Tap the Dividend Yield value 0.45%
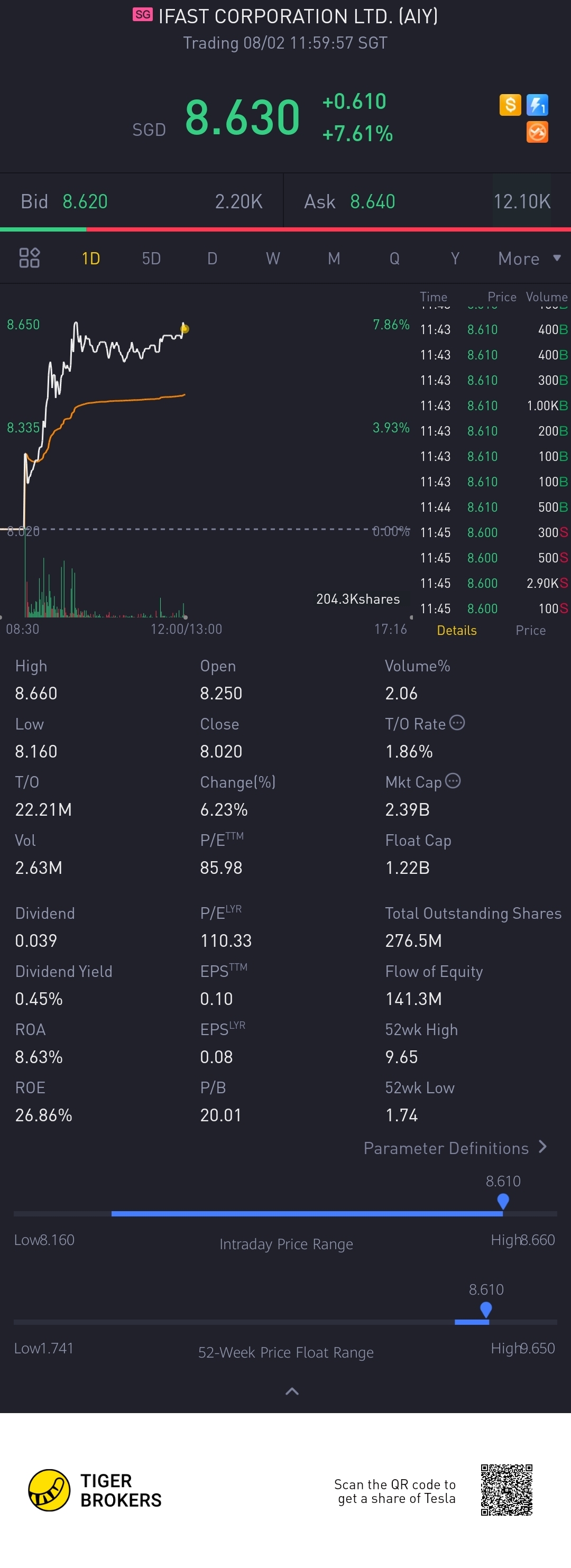This screenshot has height=1568, width=571. click(39, 999)
